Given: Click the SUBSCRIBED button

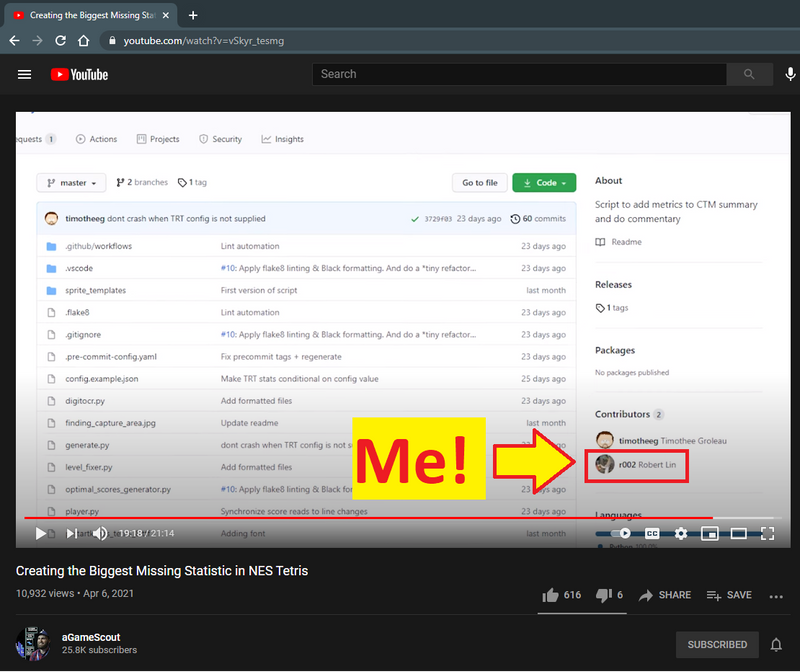Looking at the screenshot, I should pyautogui.click(x=717, y=644).
